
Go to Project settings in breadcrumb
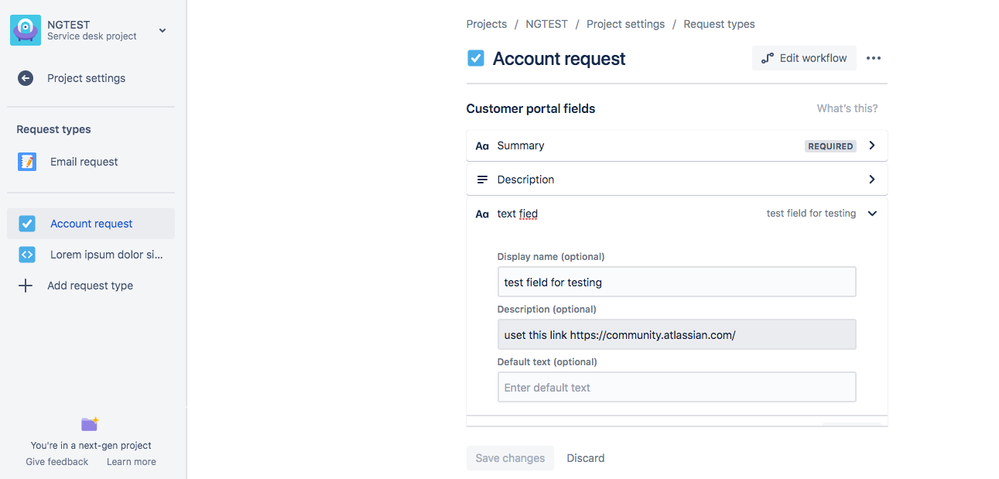click(x=625, y=24)
